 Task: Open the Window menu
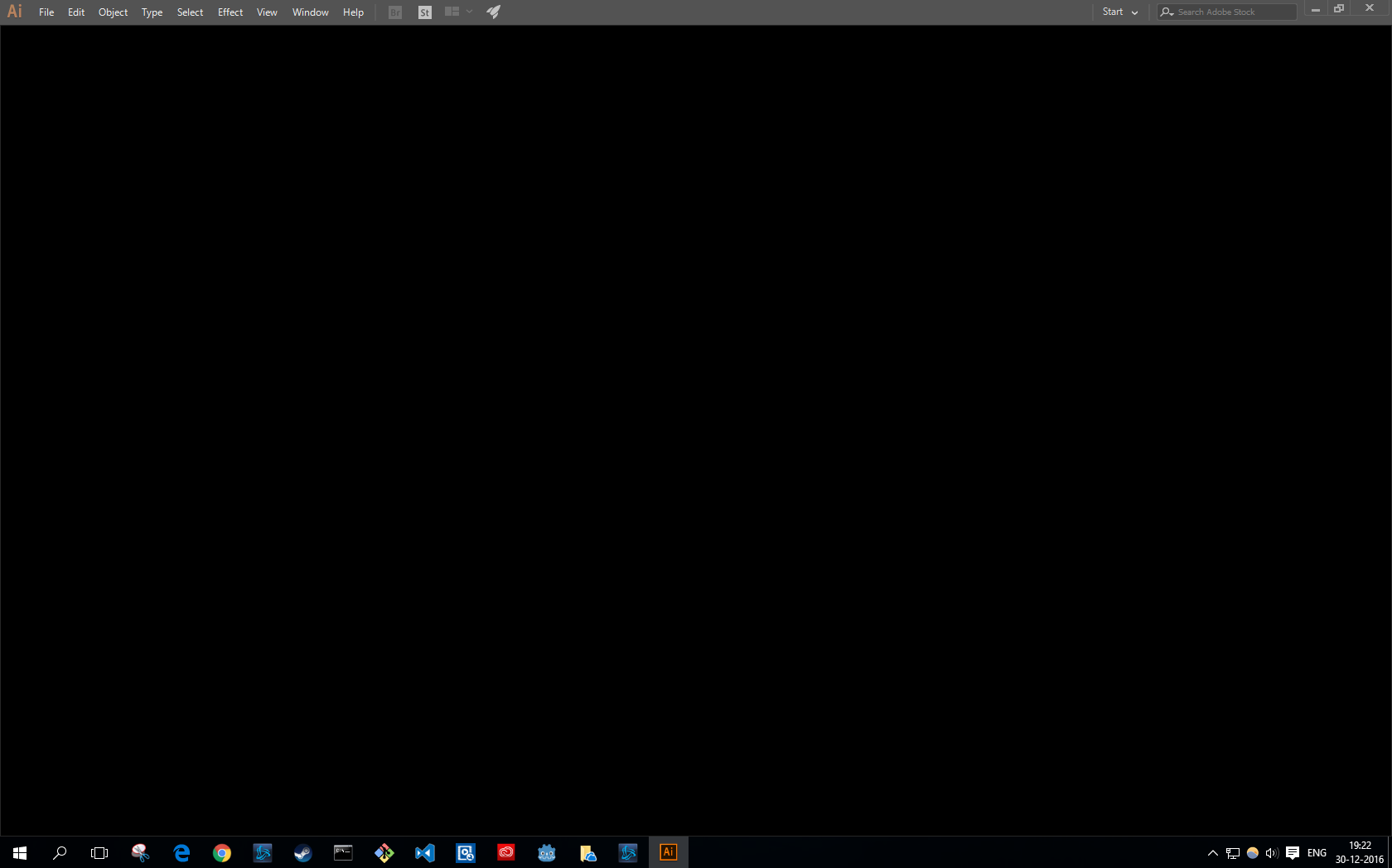[x=309, y=12]
